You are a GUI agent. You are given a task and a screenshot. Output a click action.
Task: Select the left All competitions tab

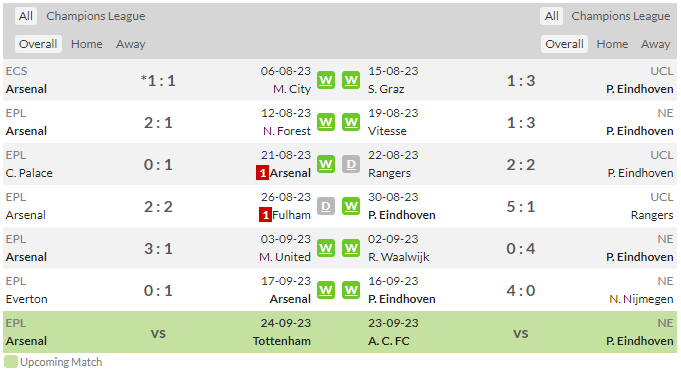coord(26,16)
